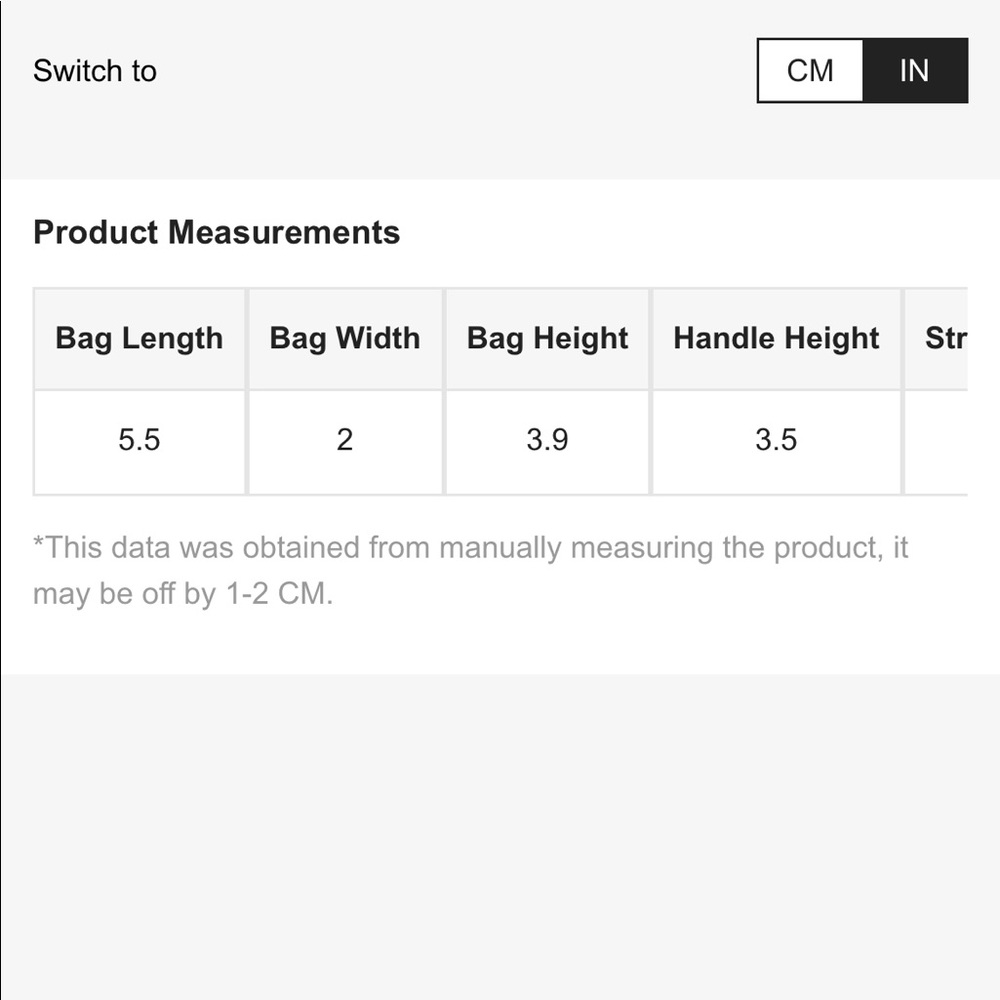1000x1000 pixels.
Task: Select the Bag Width column header
Action: tap(345, 338)
